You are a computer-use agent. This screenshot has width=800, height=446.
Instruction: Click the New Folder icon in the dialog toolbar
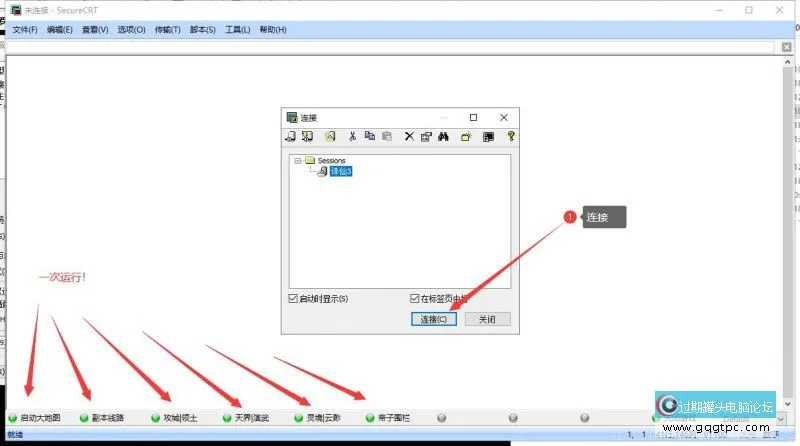tap(466, 136)
